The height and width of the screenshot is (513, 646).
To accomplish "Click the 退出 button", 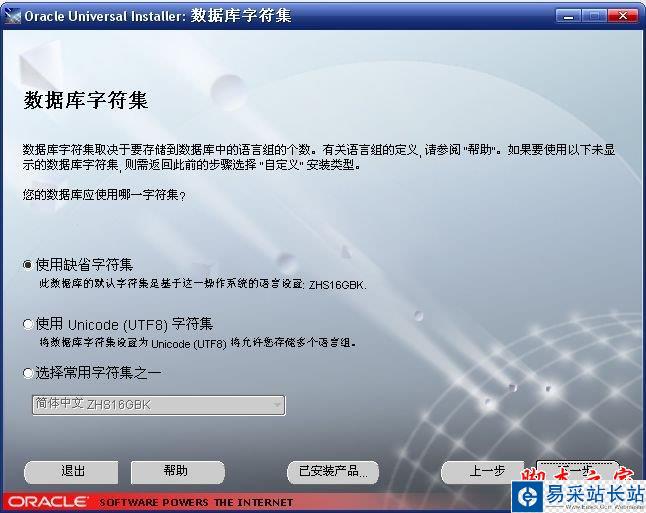I will point(71,472).
